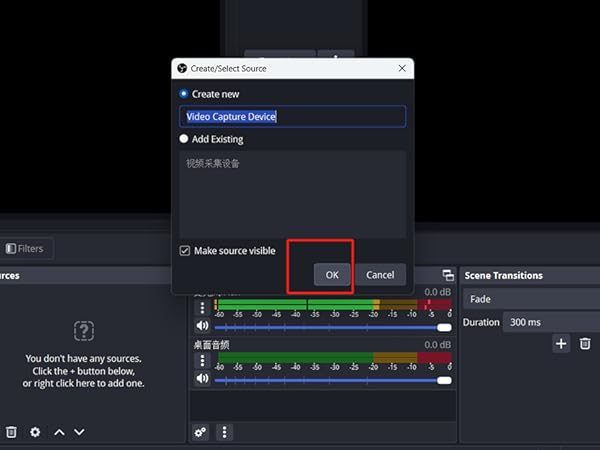
Task: Add a scene transition with plus icon
Action: (x=561, y=343)
